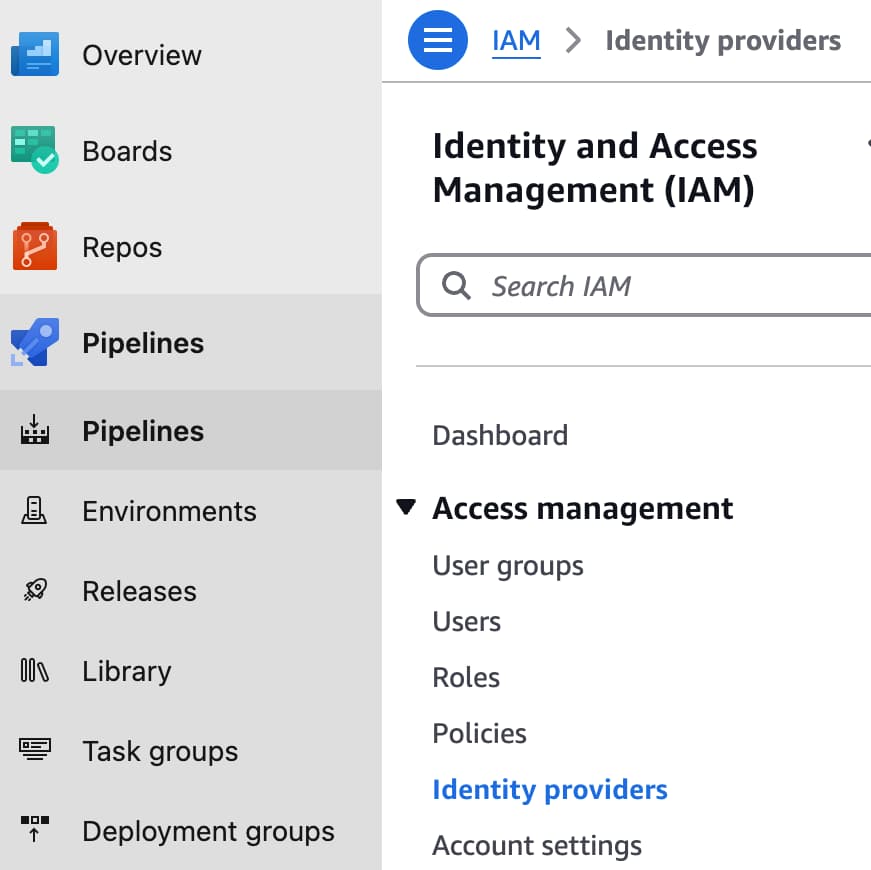Click the IAM breadcrumb link
This screenshot has width=871, height=870.
coord(516,41)
